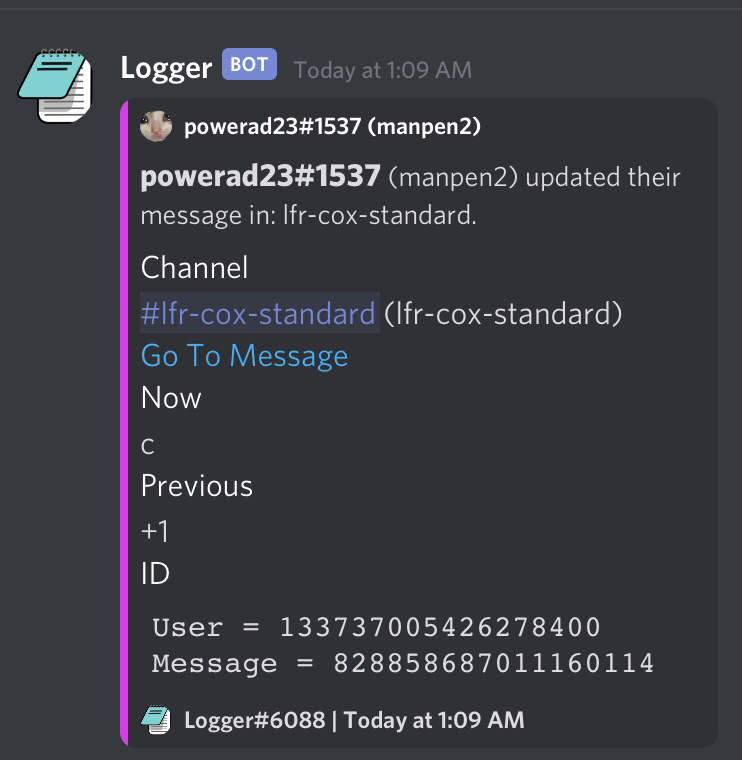Click the 'Today at 1:09 AM' header timestamp
742x760 pixels.
tap(383, 70)
